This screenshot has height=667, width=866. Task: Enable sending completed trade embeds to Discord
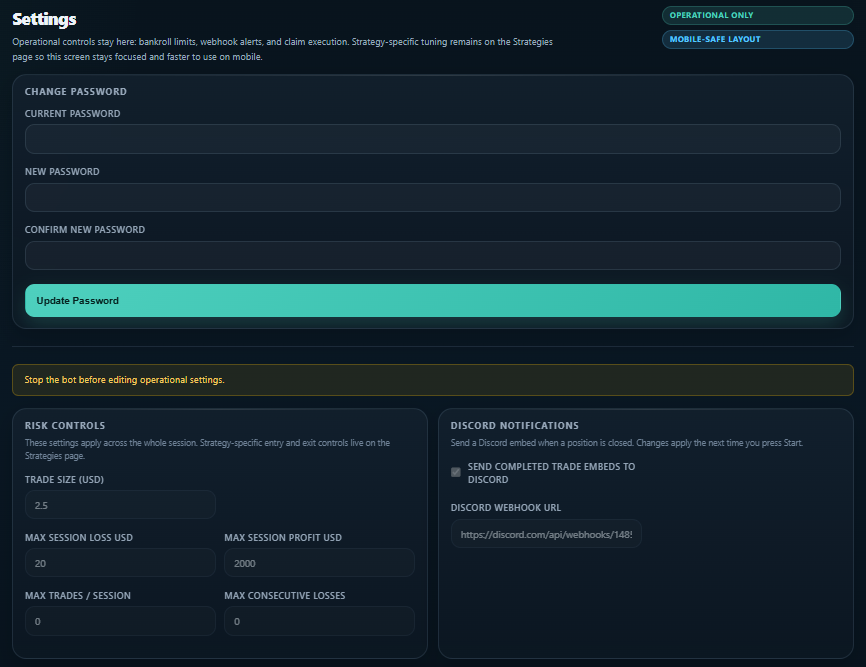(x=455, y=471)
